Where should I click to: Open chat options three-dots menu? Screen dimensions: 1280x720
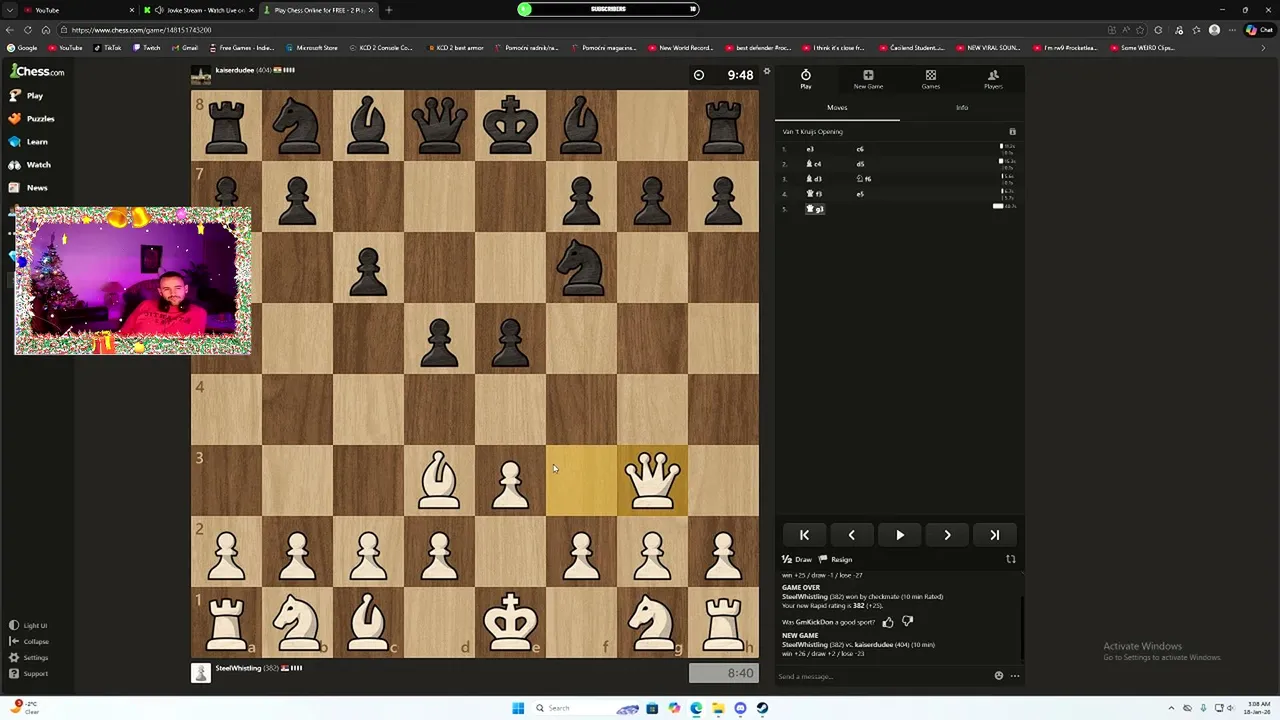[x=1015, y=676]
